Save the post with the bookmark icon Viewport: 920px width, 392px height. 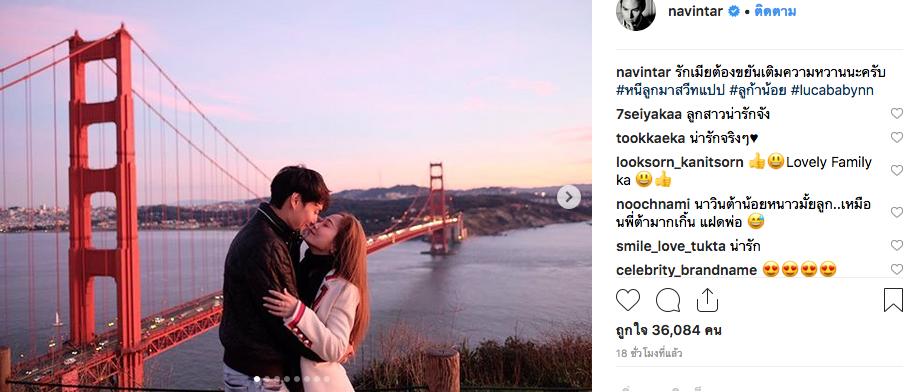tap(893, 300)
